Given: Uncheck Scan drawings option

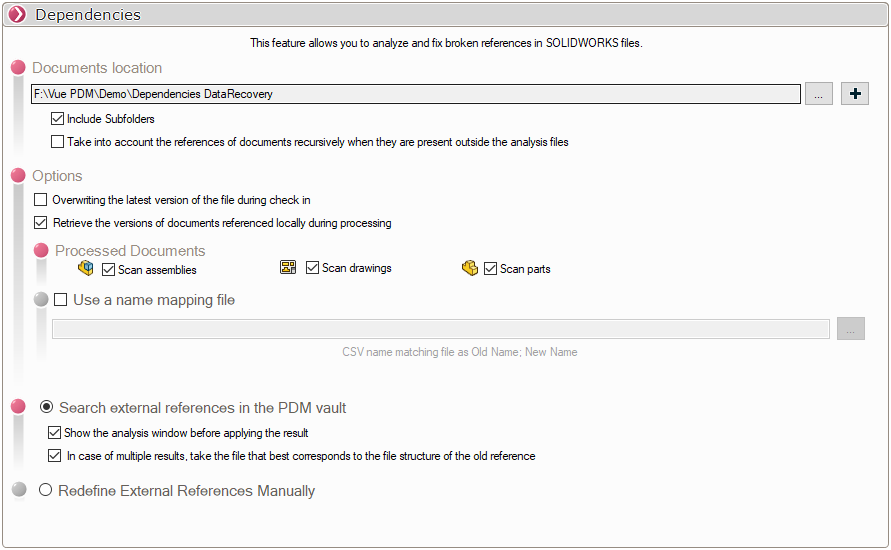Looking at the screenshot, I should point(313,268).
